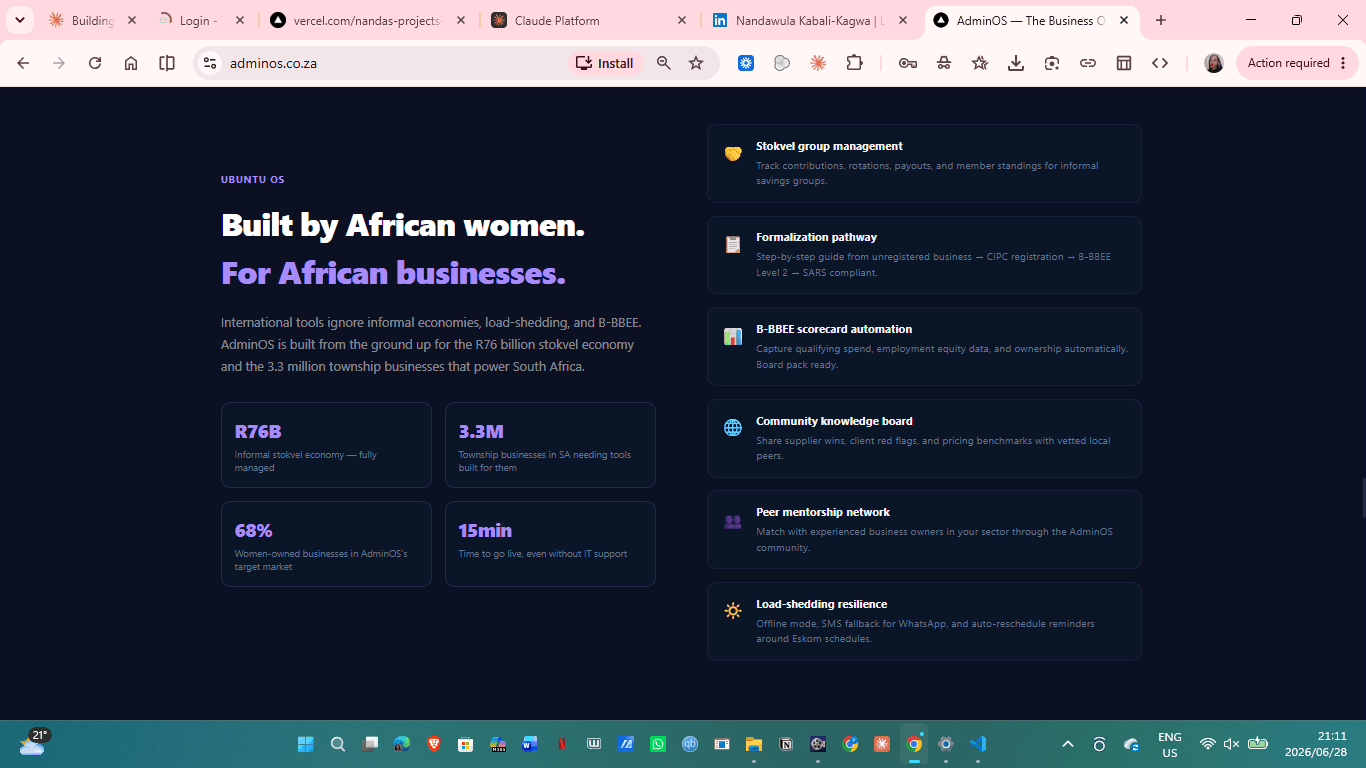Screen dimensions: 1366x768
Task: Click the copy link chain icon
Action: click(1088, 63)
